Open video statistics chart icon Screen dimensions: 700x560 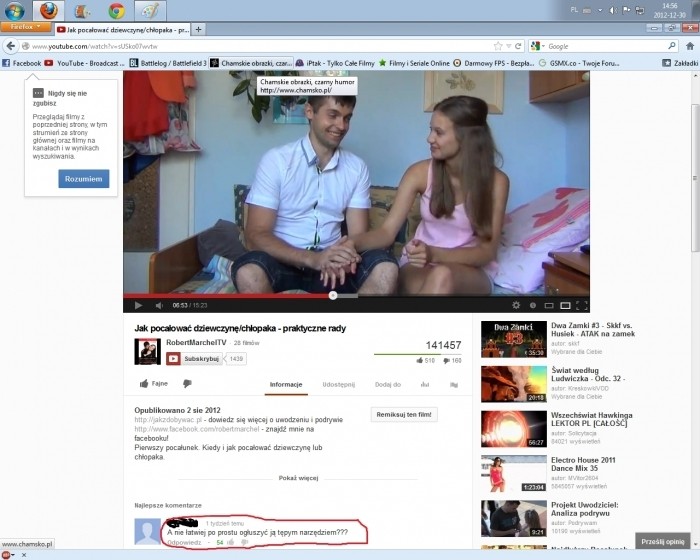425,384
